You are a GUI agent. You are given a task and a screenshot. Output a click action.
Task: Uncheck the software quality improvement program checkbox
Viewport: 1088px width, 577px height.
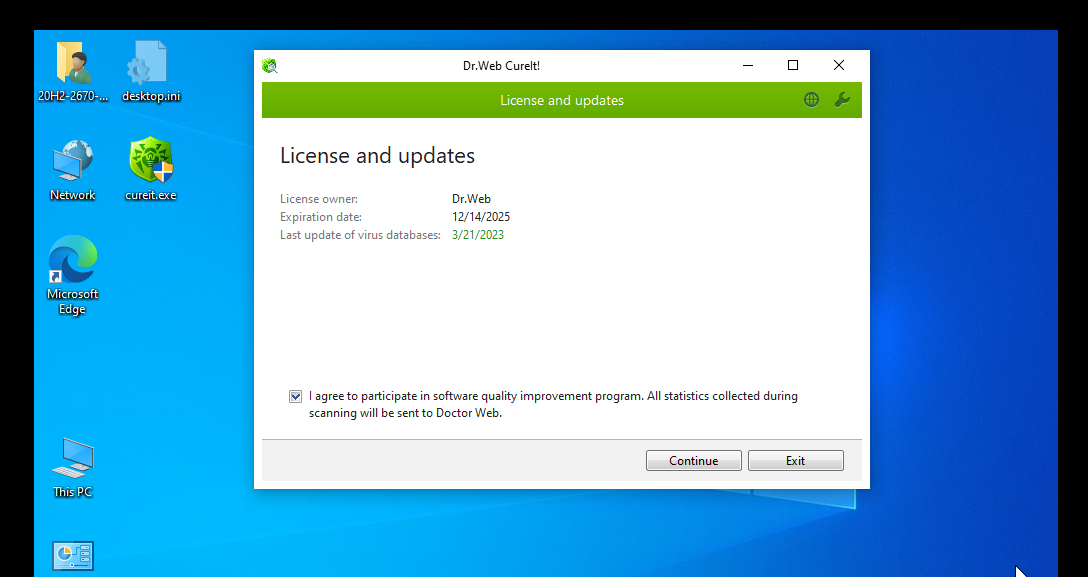tap(296, 397)
